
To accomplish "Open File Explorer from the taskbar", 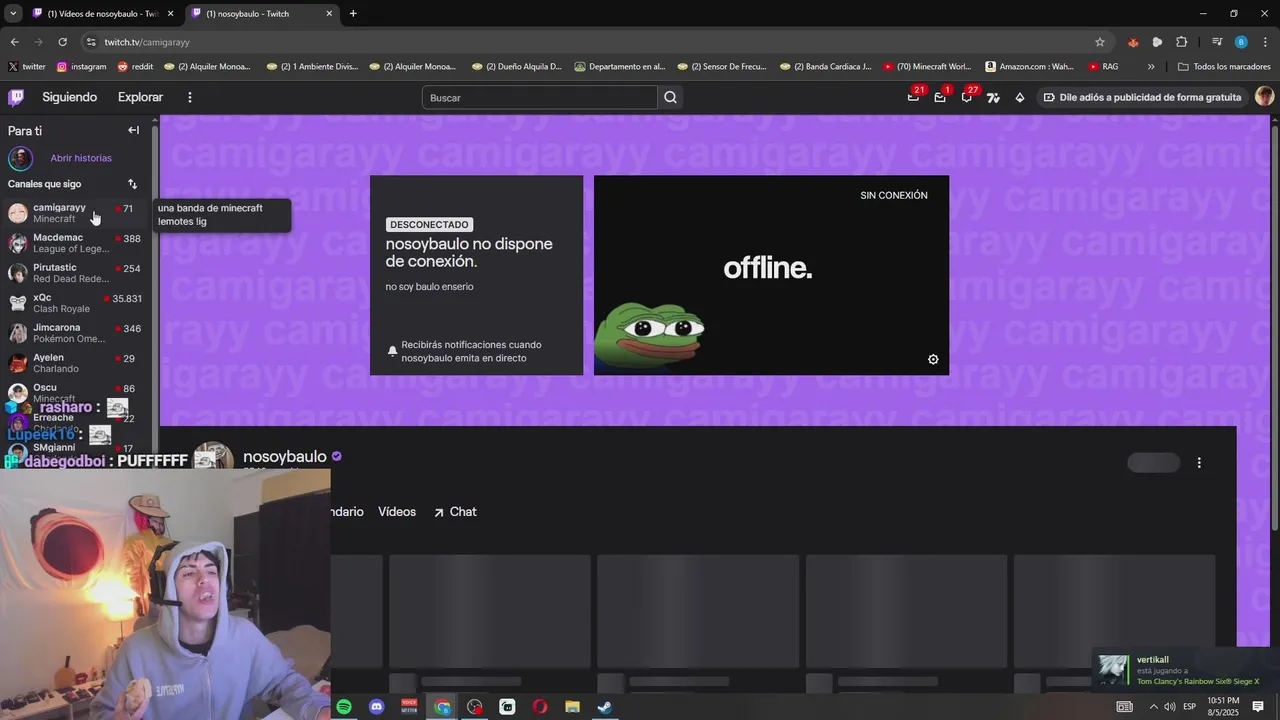I will pyautogui.click(x=572, y=707).
